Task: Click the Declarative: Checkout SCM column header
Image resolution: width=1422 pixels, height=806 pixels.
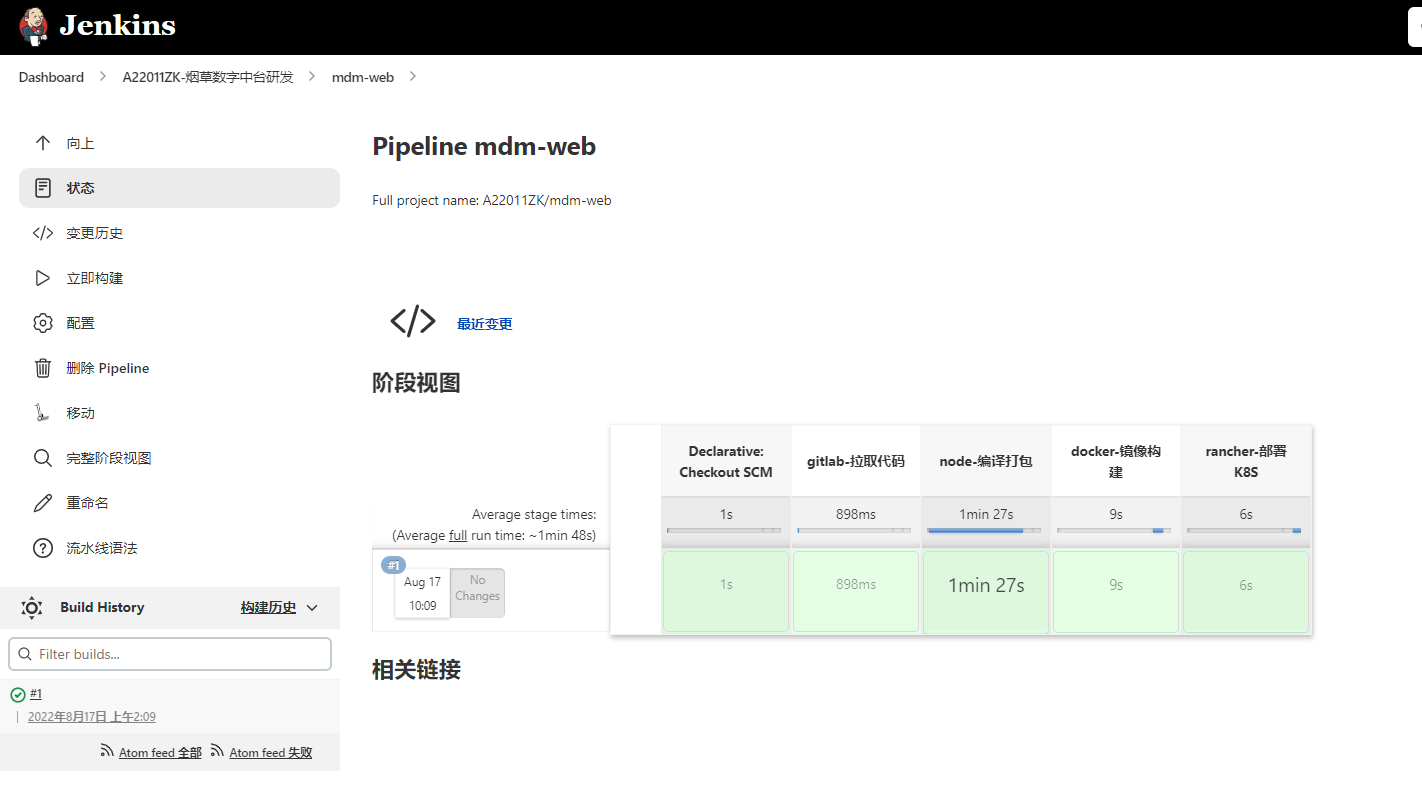Action: pos(726,461)
